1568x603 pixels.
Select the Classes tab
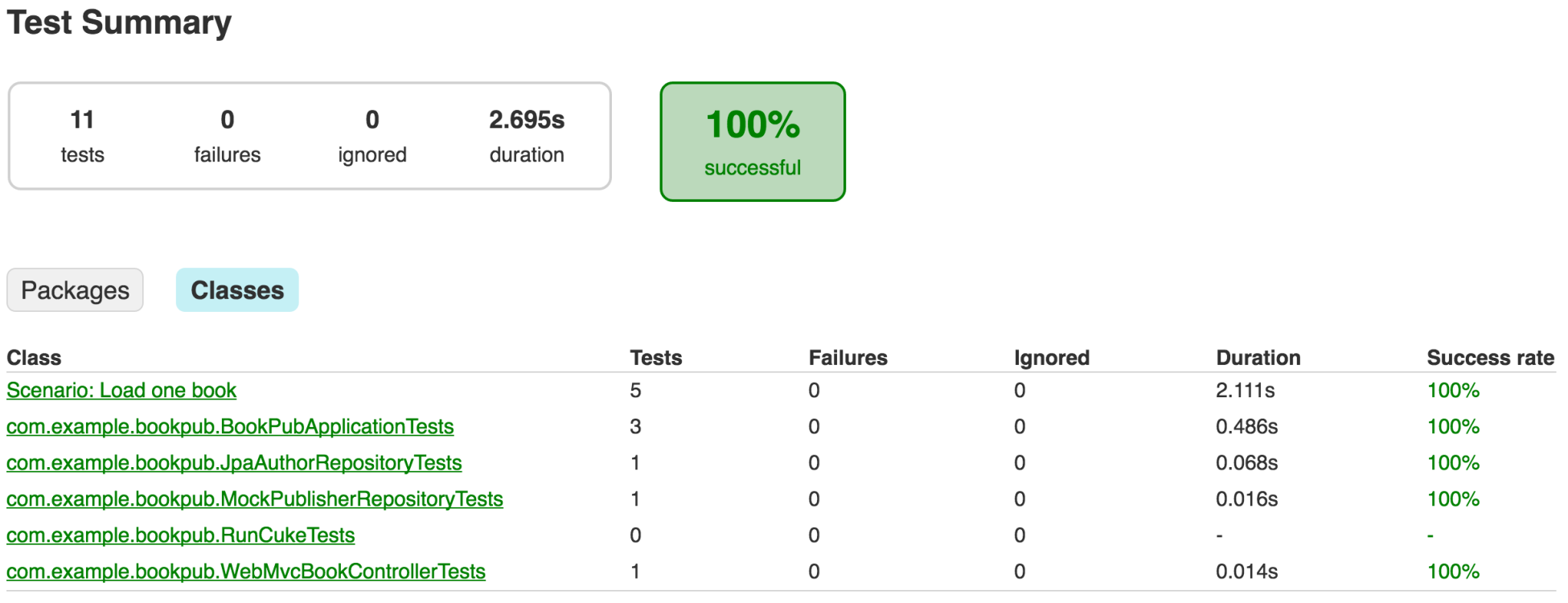[237, 290]
